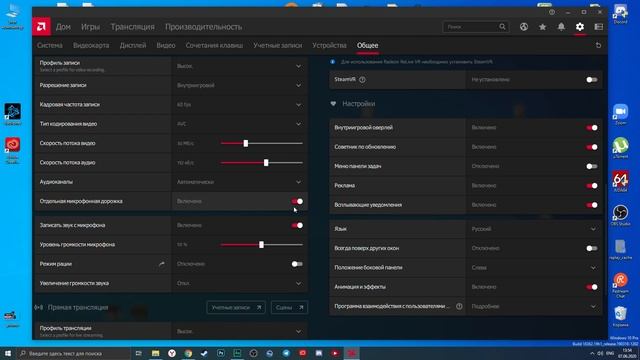640x360 pixels.
Task: Click the SteamVR help icon
Action: (x=362, y=80)
